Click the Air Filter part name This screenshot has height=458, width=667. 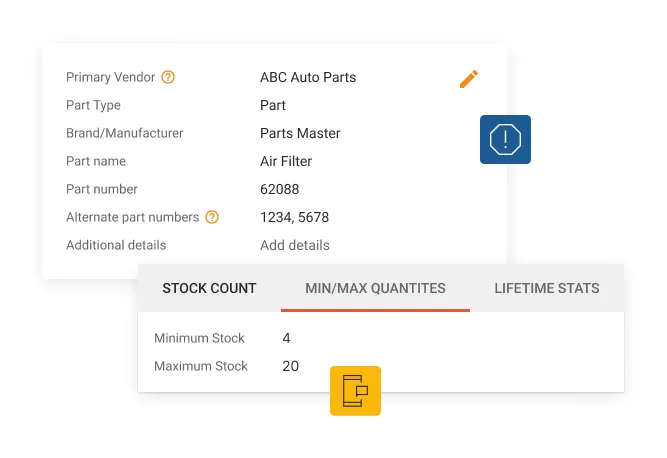[x=286, y=161]
